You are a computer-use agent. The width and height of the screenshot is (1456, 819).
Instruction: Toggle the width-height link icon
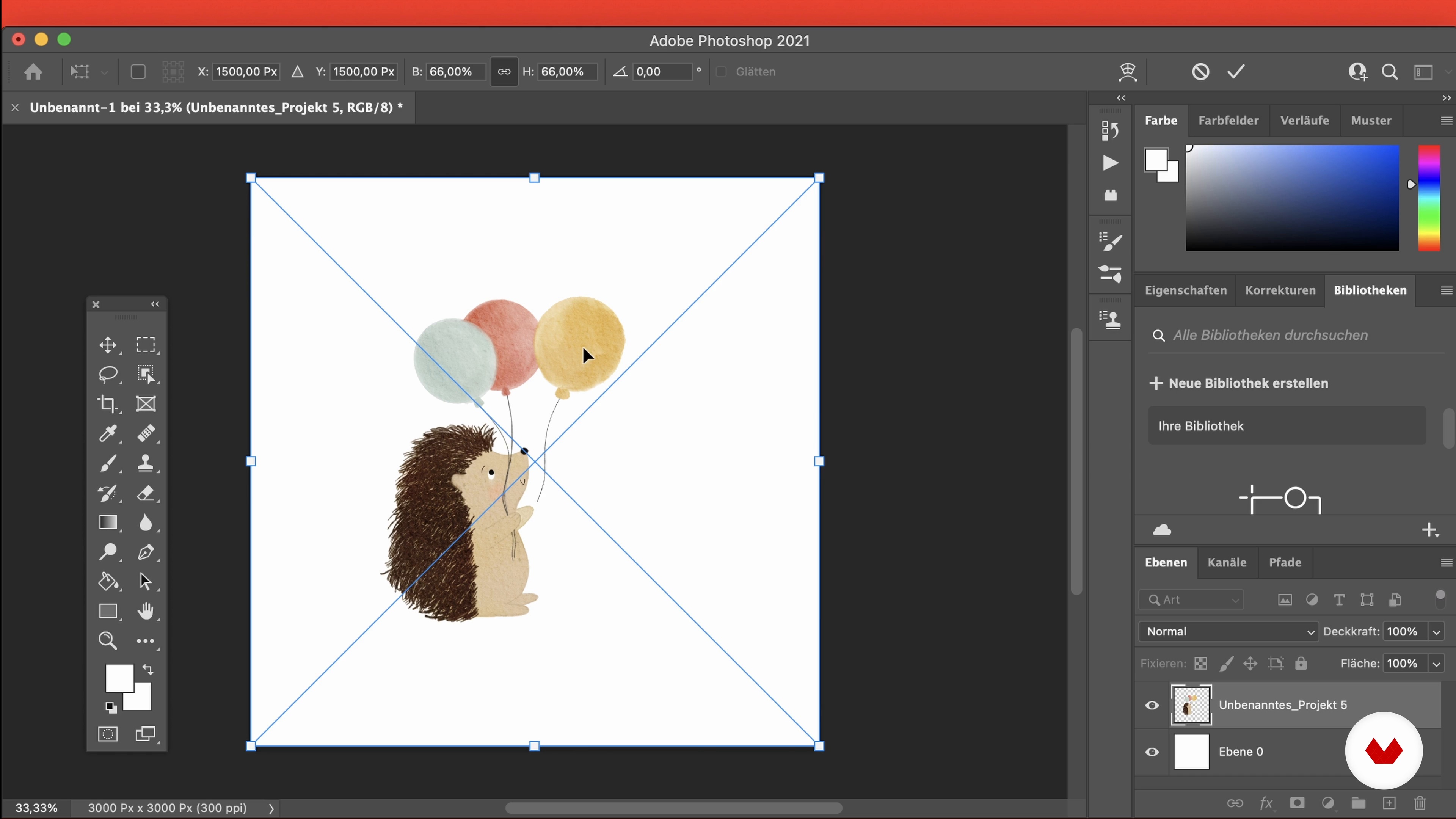(504, 72)
